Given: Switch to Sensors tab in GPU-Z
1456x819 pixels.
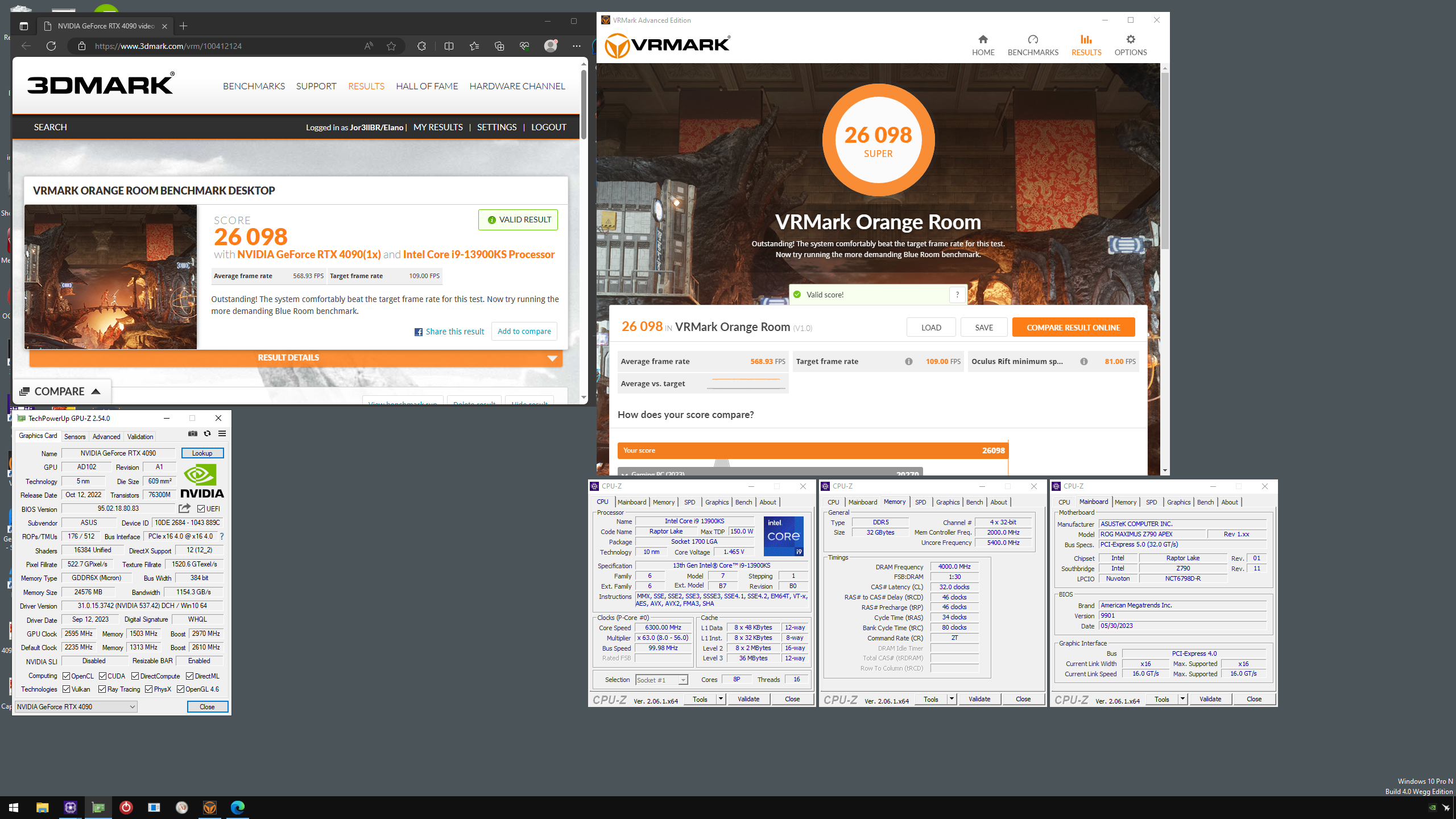Looking at the screenshot, I should pos(75,437).
